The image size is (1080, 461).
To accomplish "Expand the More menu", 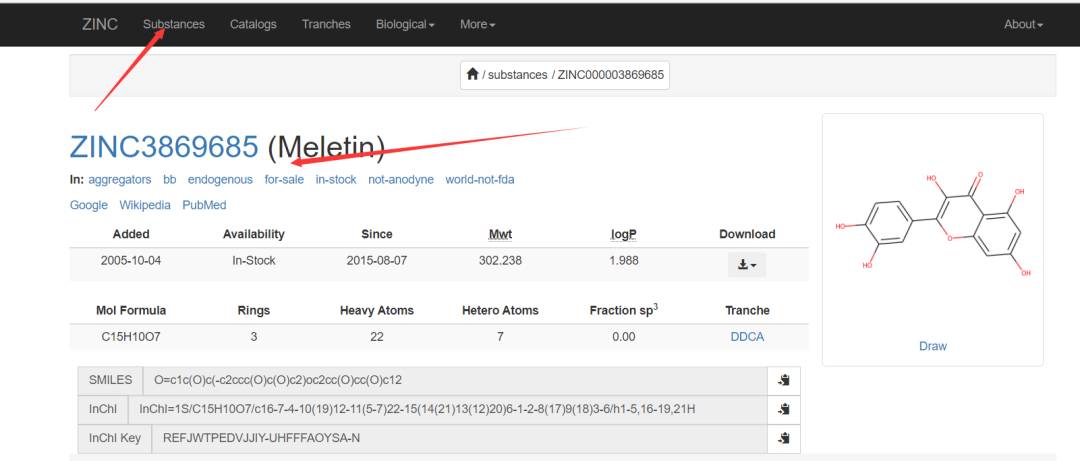I will point(477,24).
